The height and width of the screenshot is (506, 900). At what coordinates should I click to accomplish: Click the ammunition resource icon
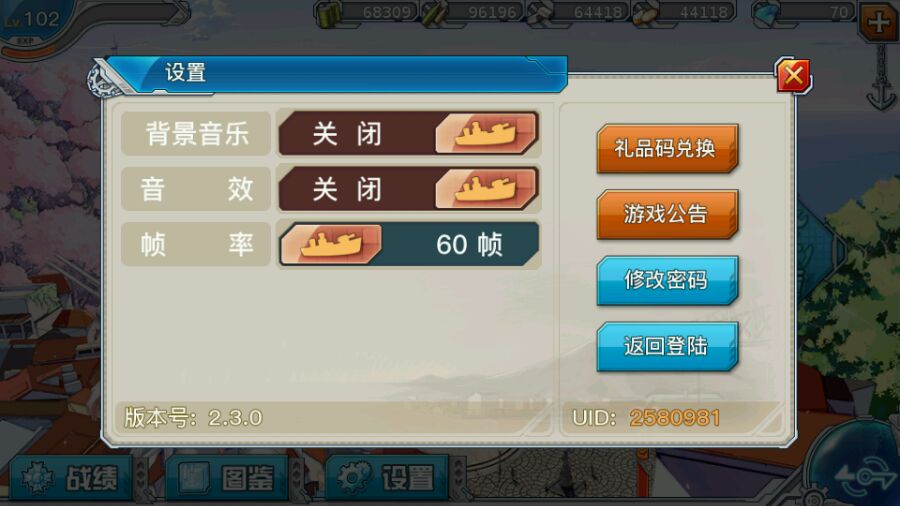(x=434, y=13)
